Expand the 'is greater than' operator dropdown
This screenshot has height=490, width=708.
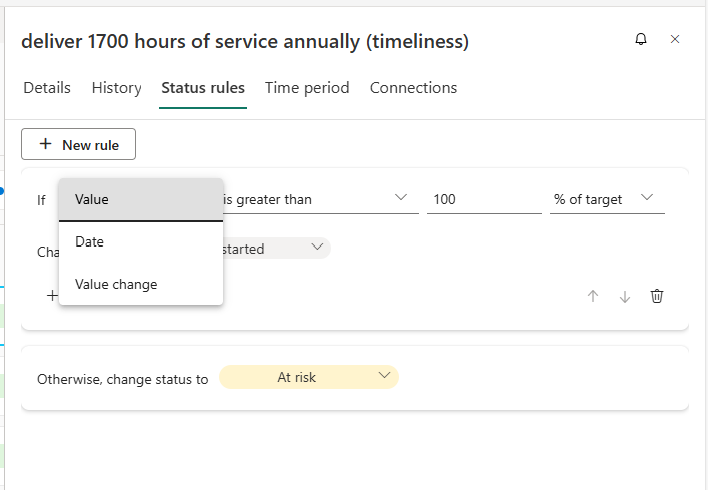pos(315,199)
